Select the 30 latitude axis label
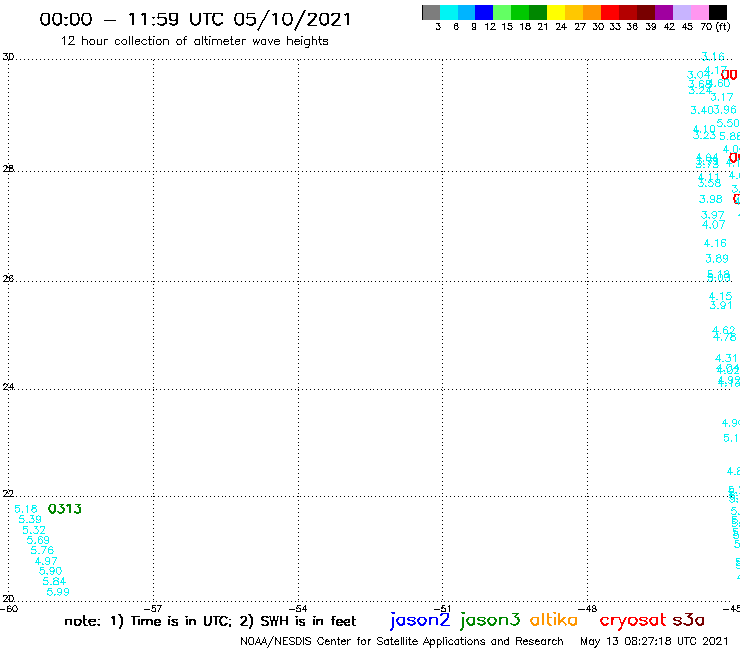 8,57
